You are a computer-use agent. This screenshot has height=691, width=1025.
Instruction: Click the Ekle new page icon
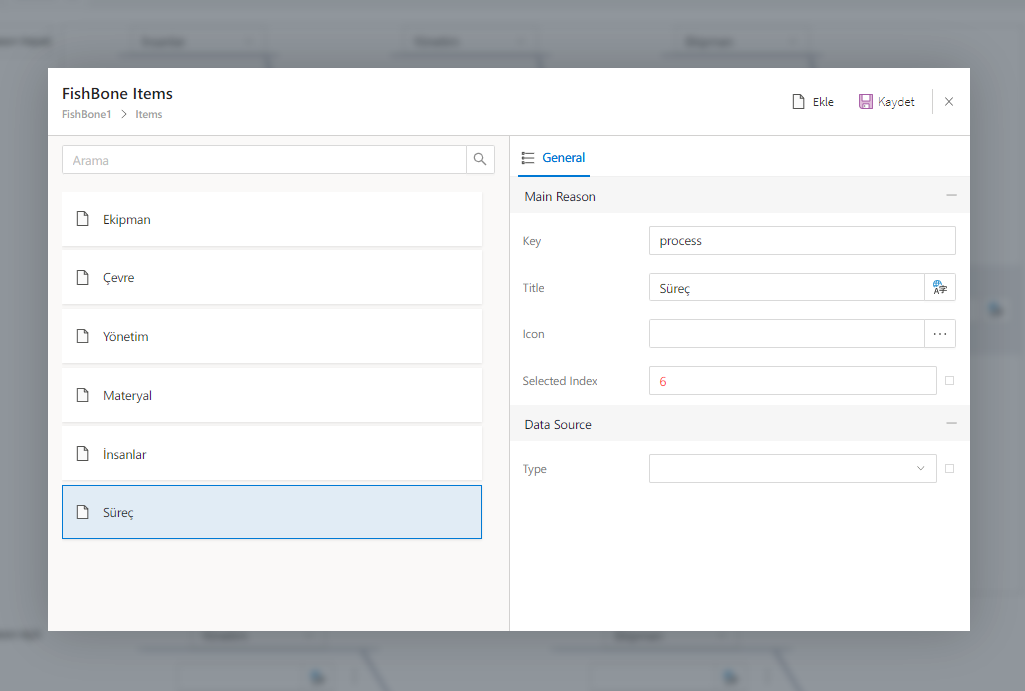point(798,102)
